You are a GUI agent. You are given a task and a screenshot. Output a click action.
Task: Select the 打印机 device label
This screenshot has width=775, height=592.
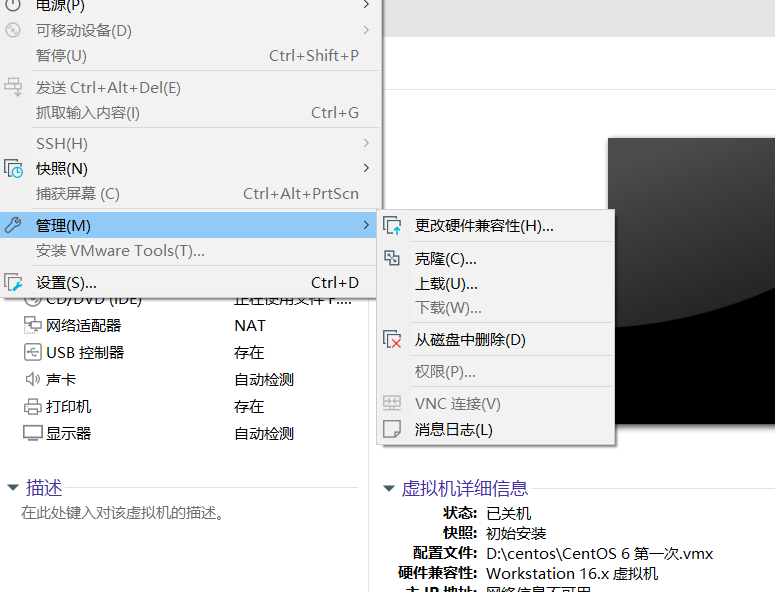click(68, 406)
